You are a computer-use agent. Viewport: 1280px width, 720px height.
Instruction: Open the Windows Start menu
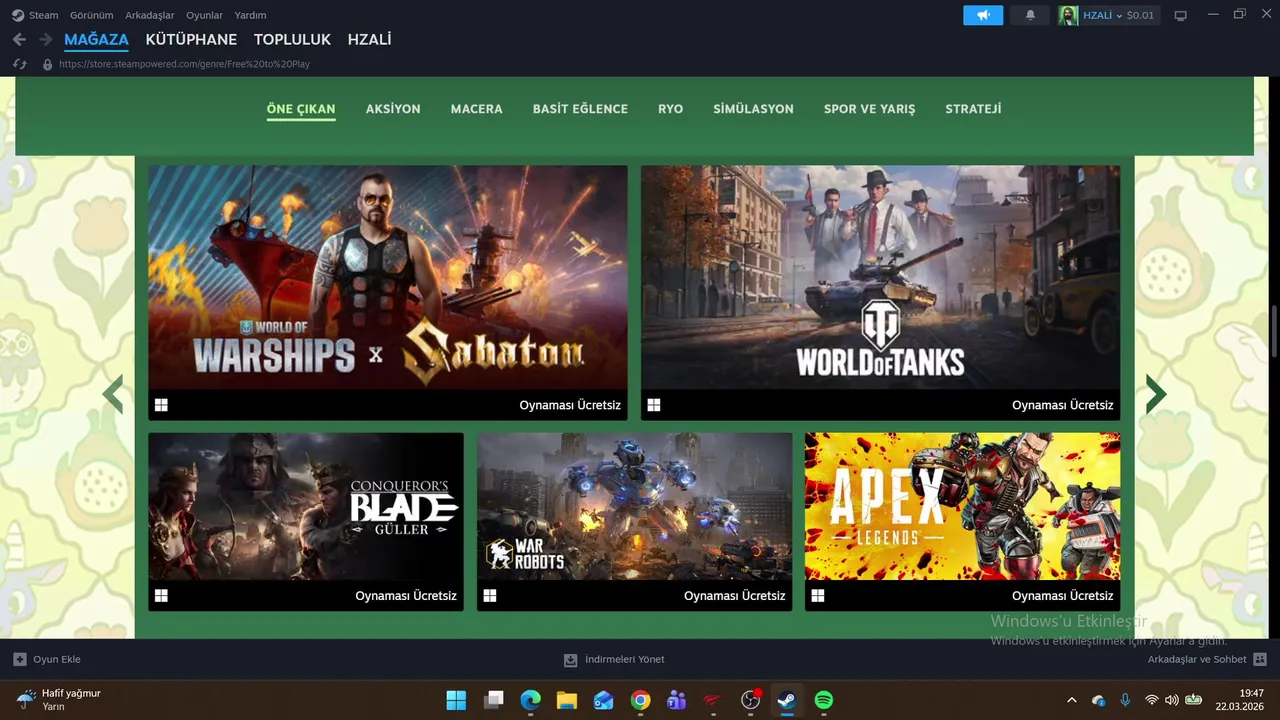point(456,700)
